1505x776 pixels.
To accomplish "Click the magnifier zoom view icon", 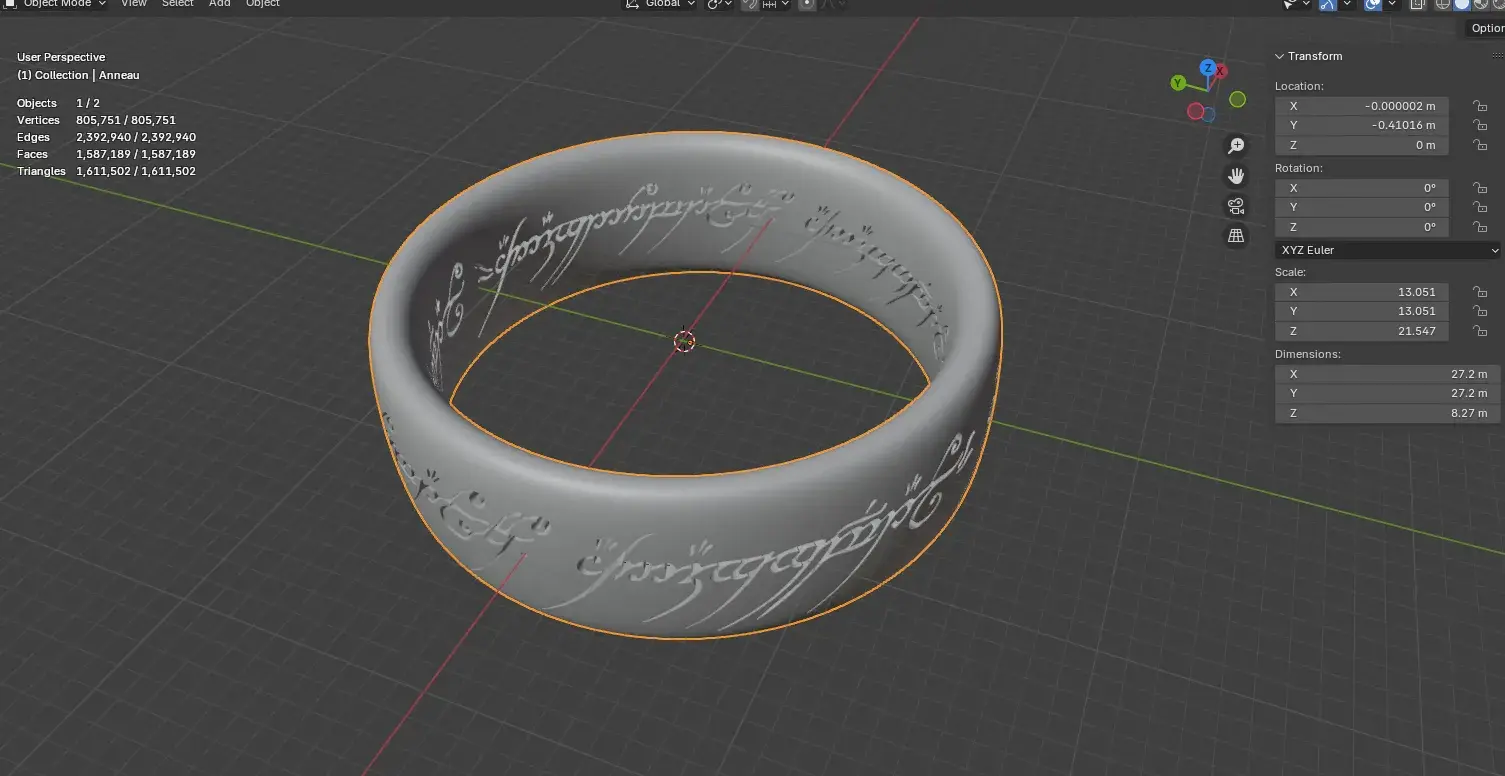I will (x=1237, y=146).
